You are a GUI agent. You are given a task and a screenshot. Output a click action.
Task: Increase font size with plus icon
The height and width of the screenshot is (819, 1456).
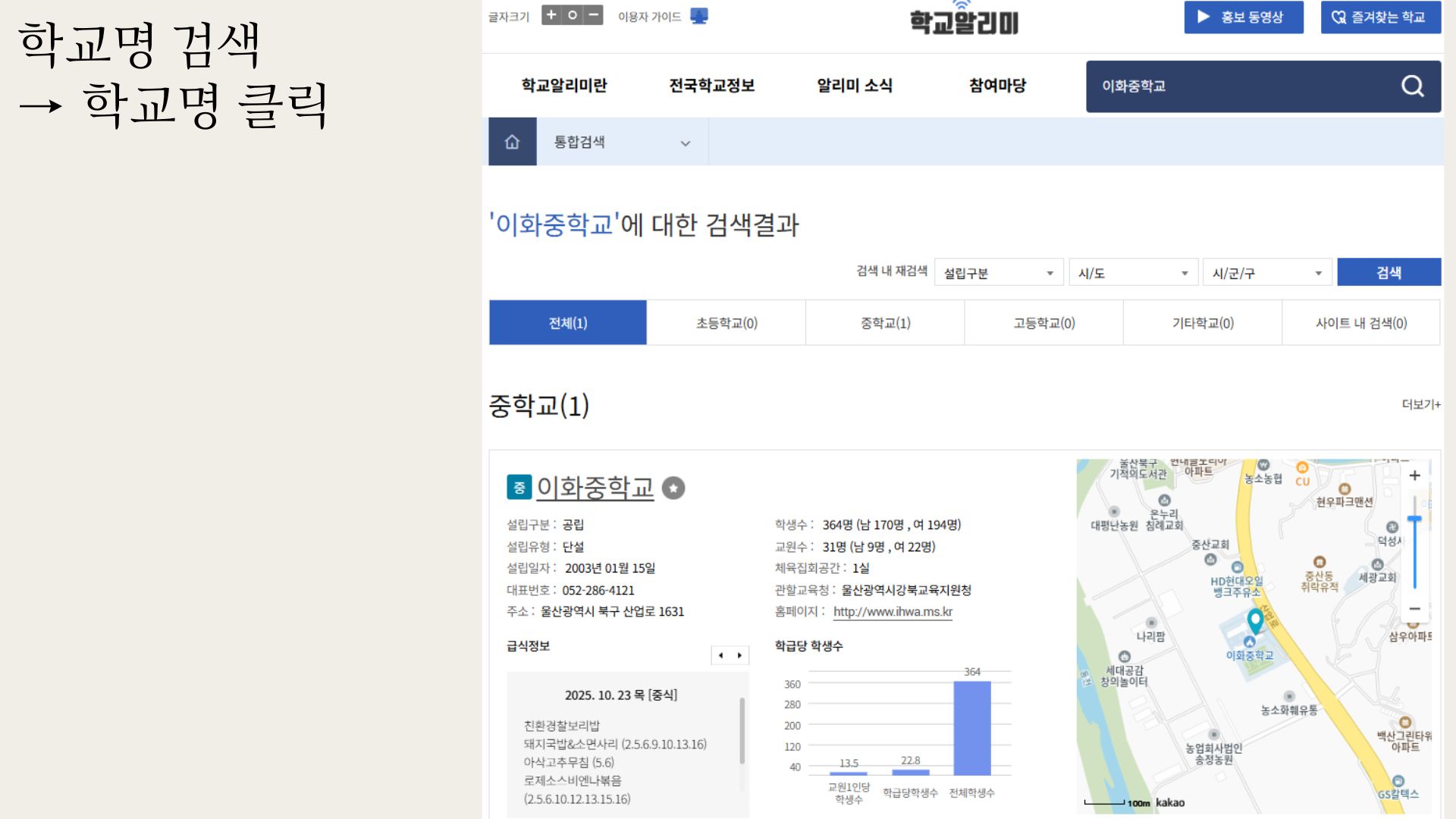pyautogui.click(x=551, y=14)
